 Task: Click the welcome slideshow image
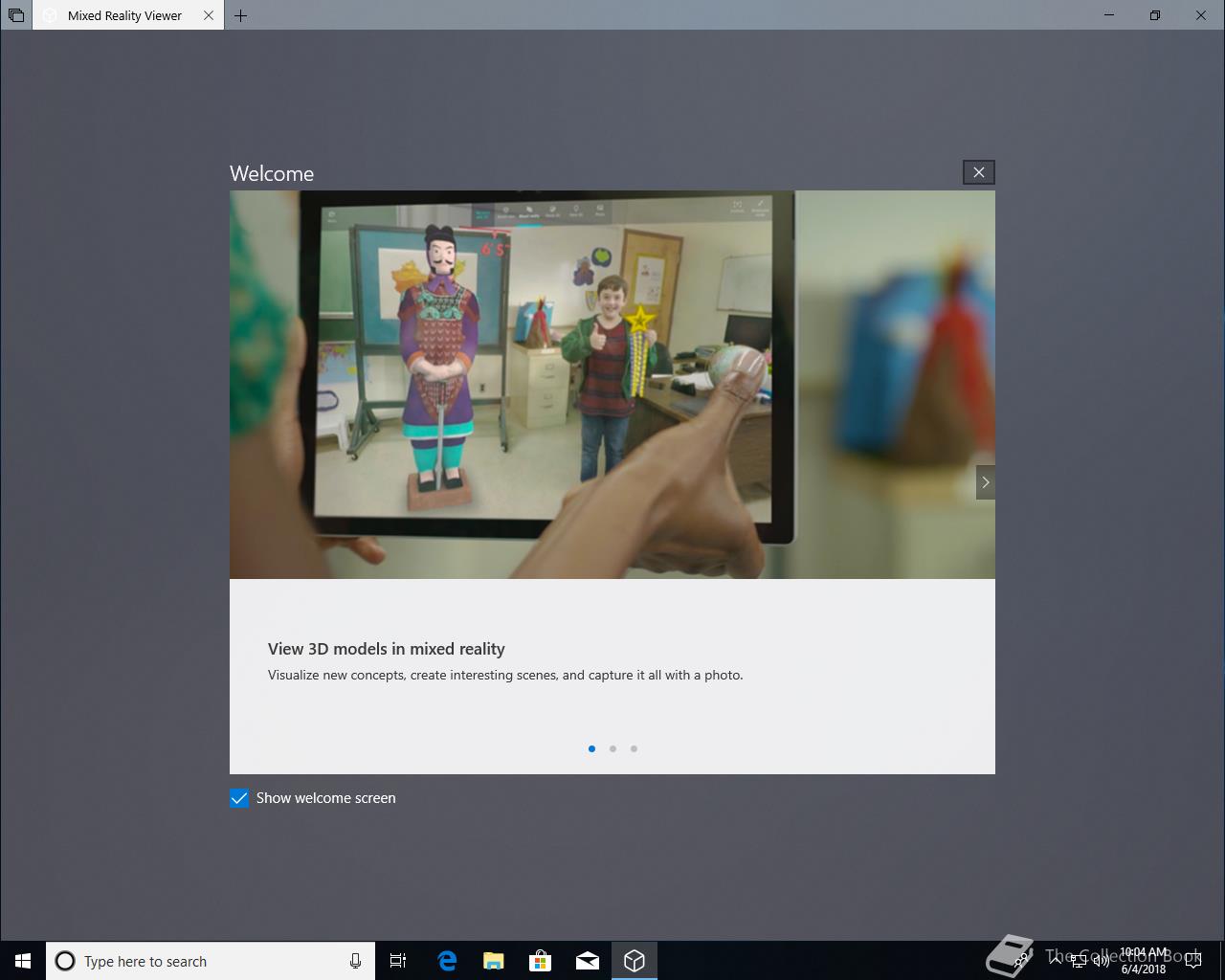coord(612,385)
